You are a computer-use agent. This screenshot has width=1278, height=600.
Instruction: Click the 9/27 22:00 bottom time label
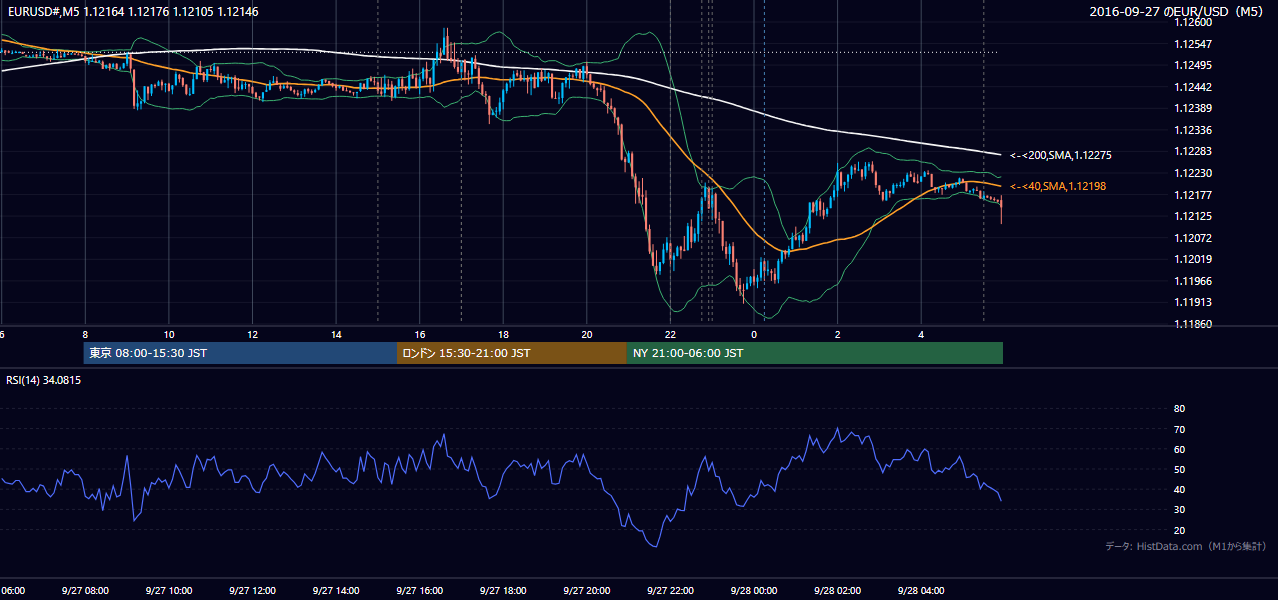coord(670,590)
